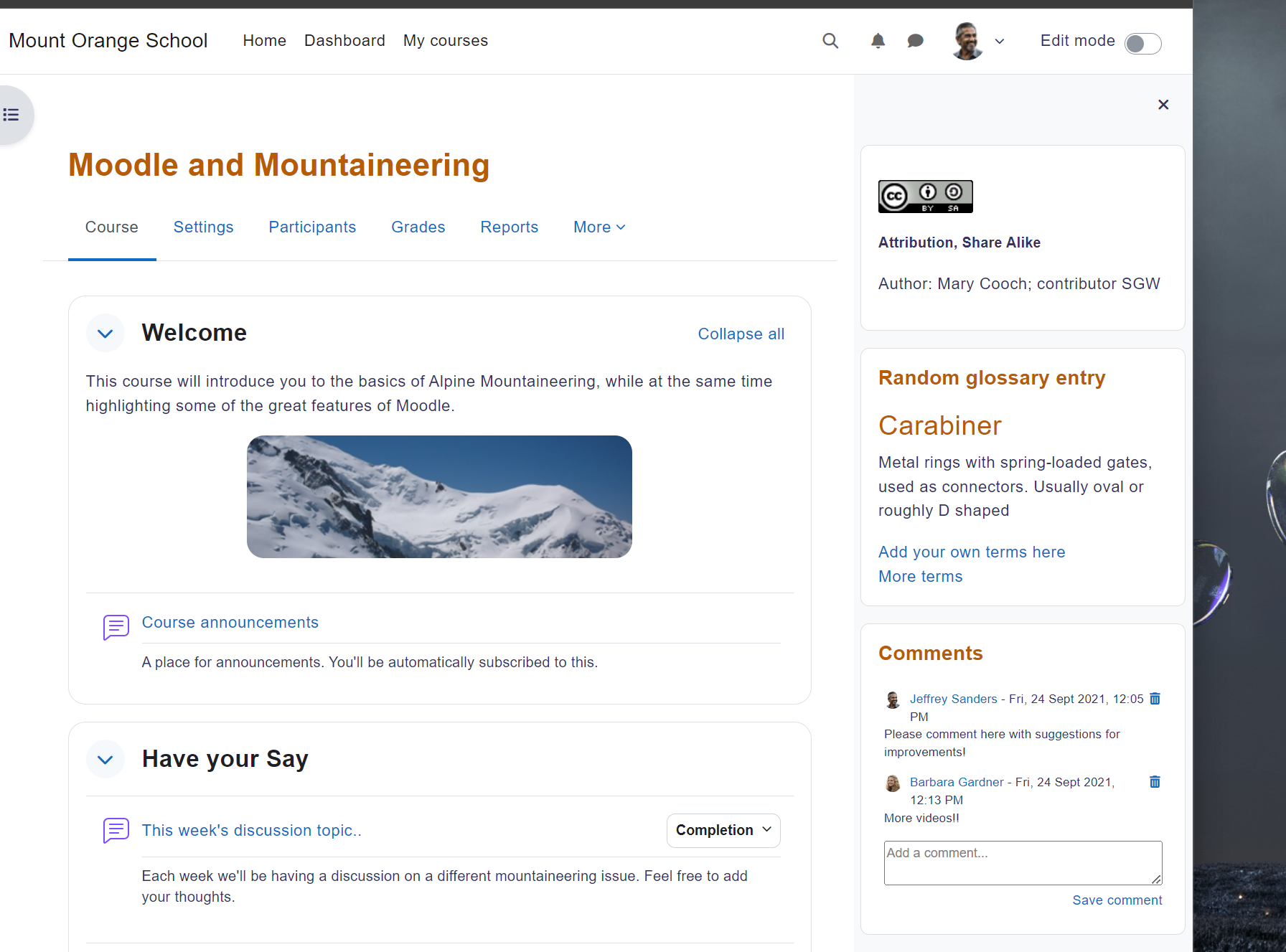The image size is (1286, 952).
Task: Click the Random glossary entry heading
Action: (x=992, y=378)
